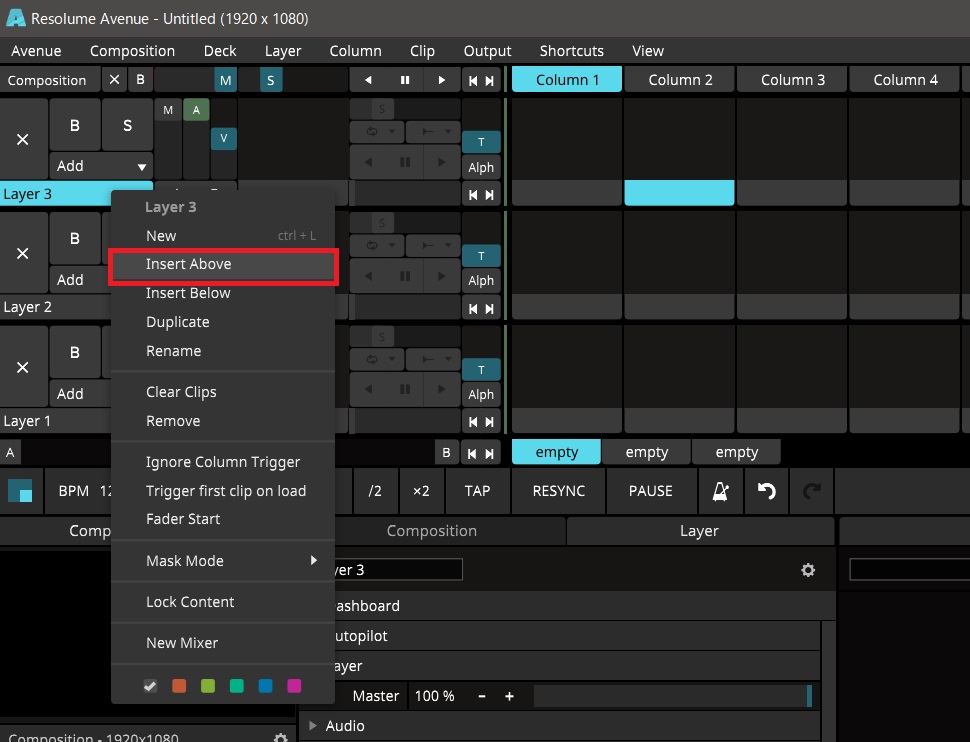Screen dimensions: 970x742
Task: Open the Layer 1 Alph transition dropdown
Action: pos(481,394)
